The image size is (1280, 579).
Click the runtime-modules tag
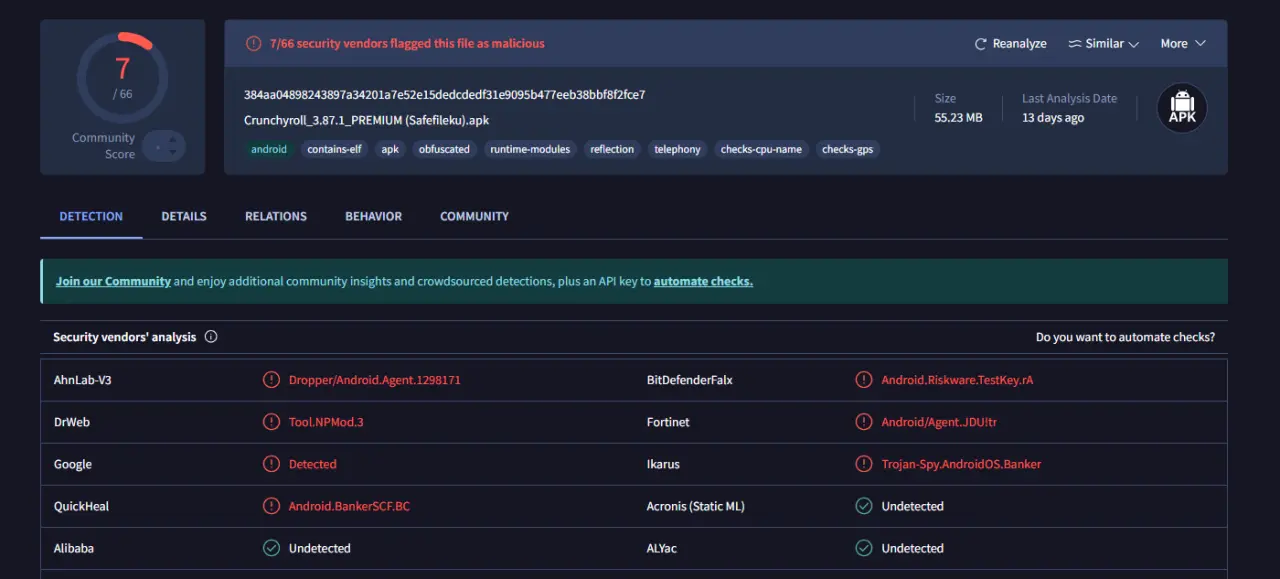(x=530, y=149)
